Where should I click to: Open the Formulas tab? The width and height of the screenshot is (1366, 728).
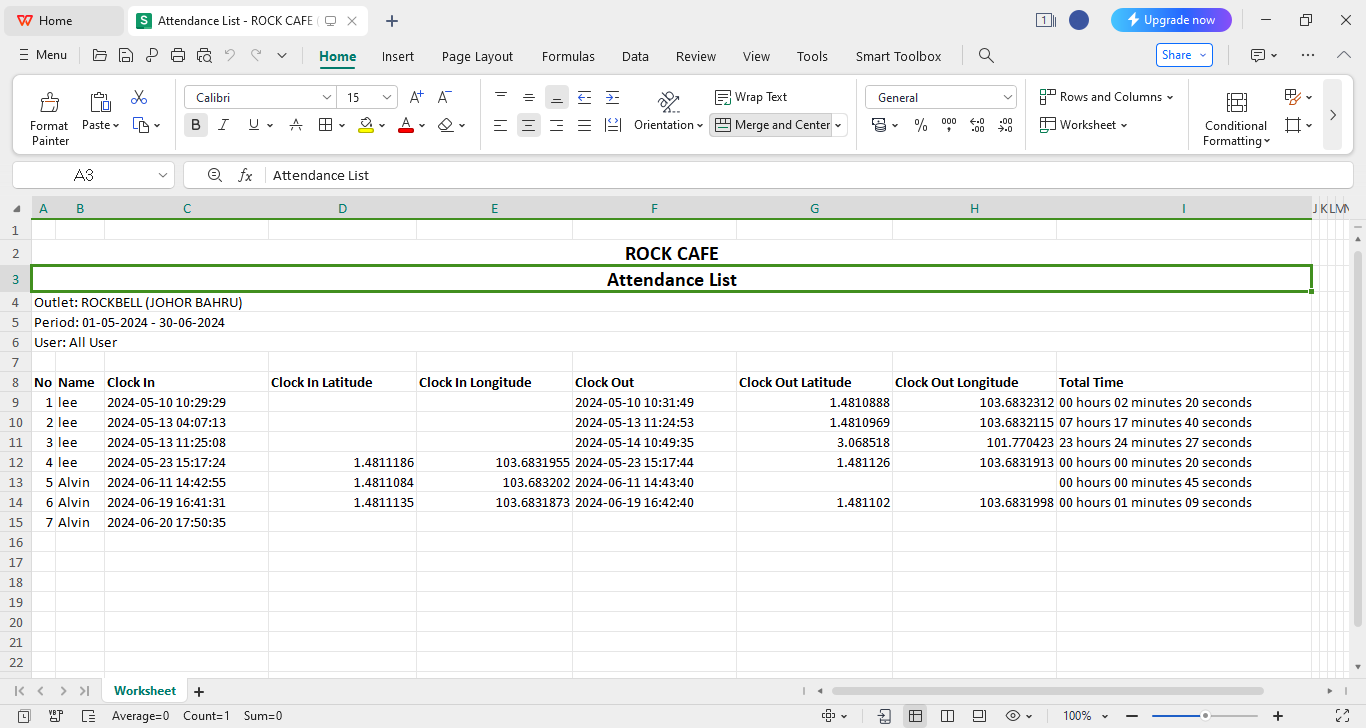[568, 56]
